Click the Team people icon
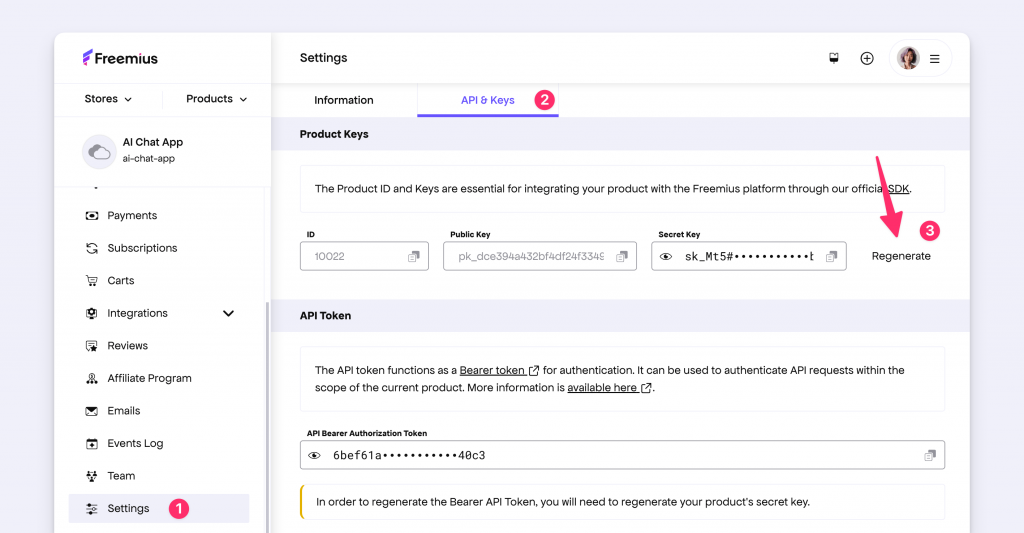The image size is (1024, 533). [92, 476]
